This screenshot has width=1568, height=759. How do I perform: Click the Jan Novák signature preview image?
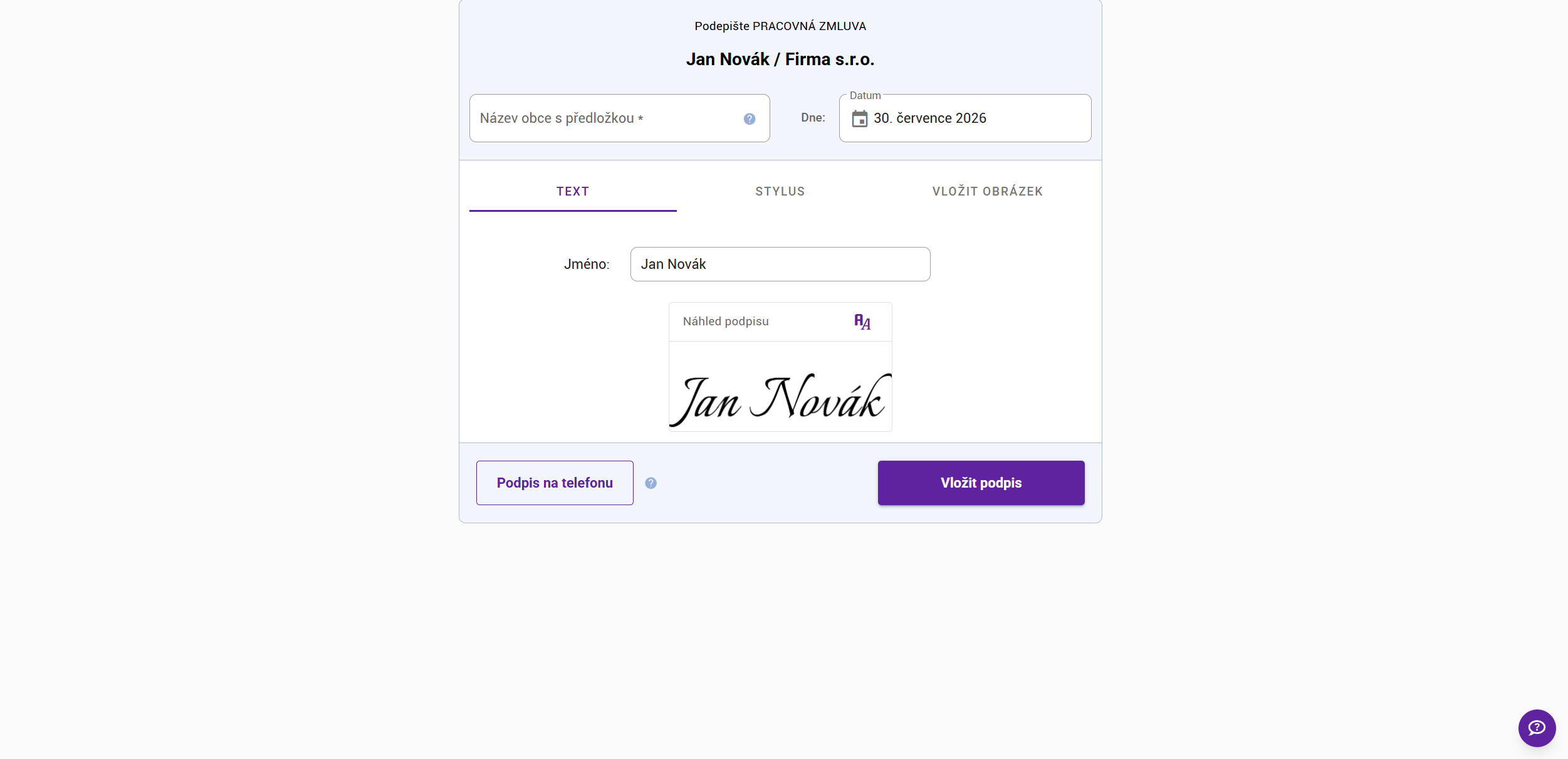click(780, 399)
